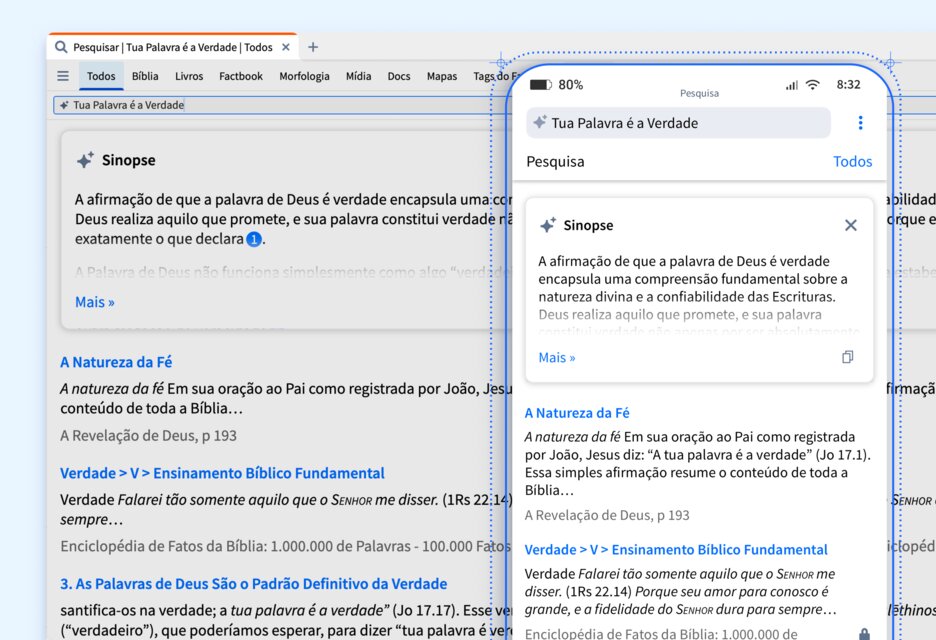Click the lock icon on Enciclopédia result
This screenshot has height=640, width=936.
864,633
